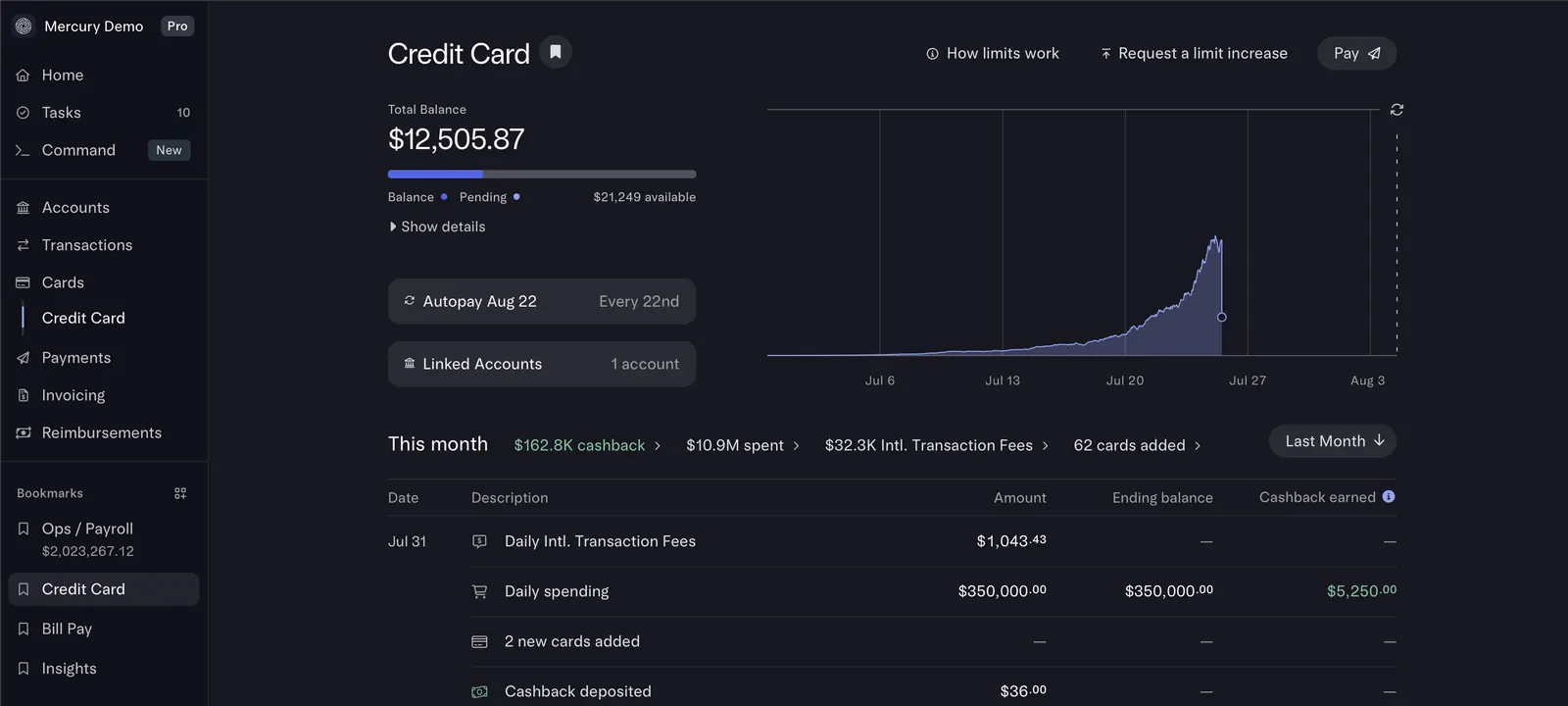Expand $10.9M spent summary

[743, 445]
